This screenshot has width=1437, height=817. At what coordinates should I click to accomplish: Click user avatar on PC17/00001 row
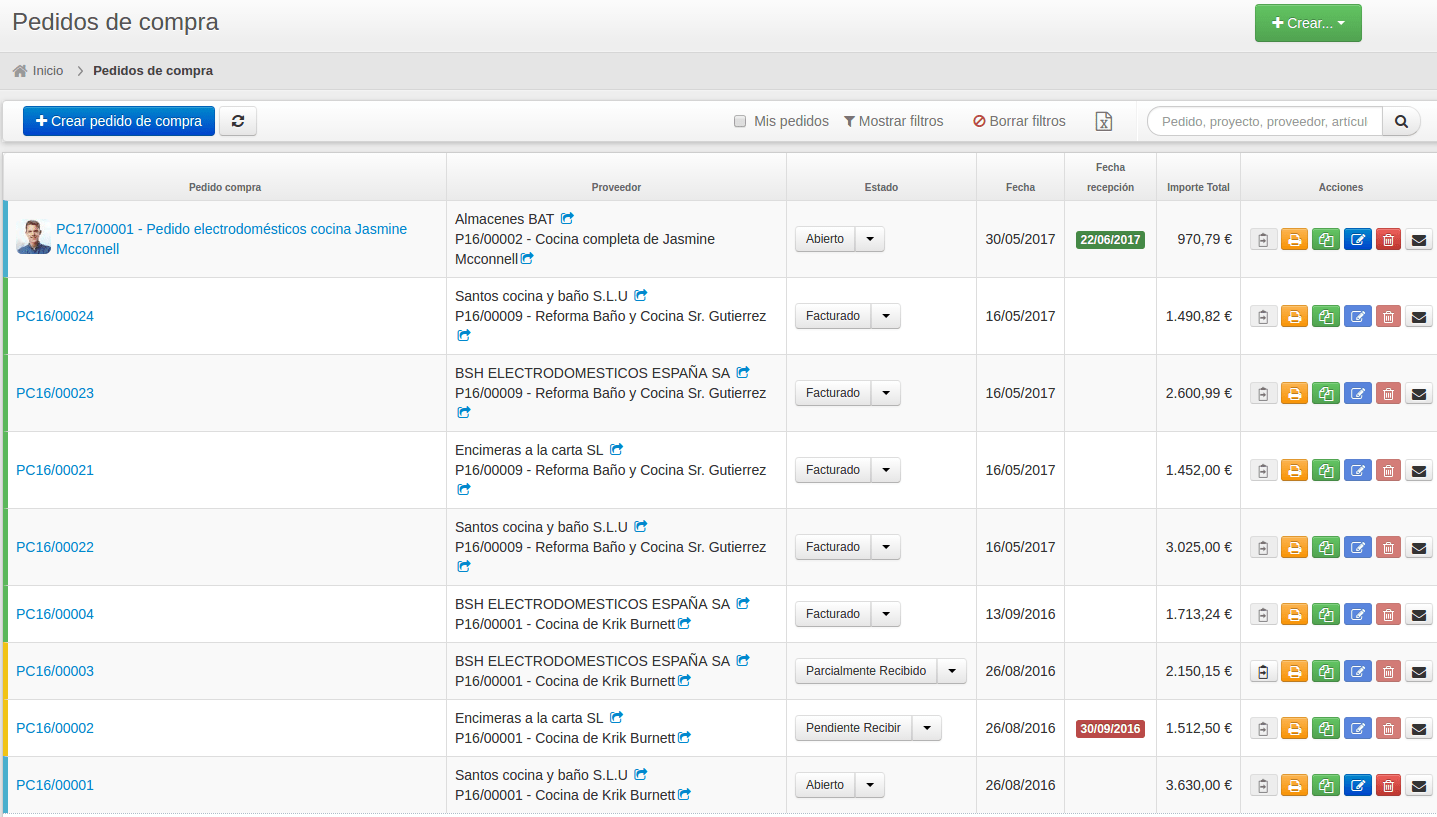(34, 237)
